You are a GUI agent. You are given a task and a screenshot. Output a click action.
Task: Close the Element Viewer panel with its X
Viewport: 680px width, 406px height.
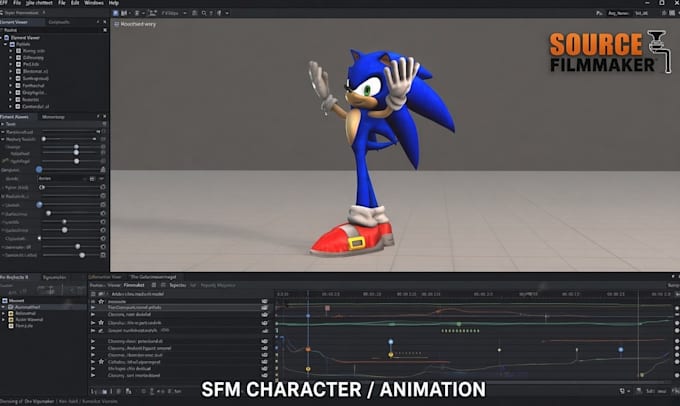(x=105, y=22)
